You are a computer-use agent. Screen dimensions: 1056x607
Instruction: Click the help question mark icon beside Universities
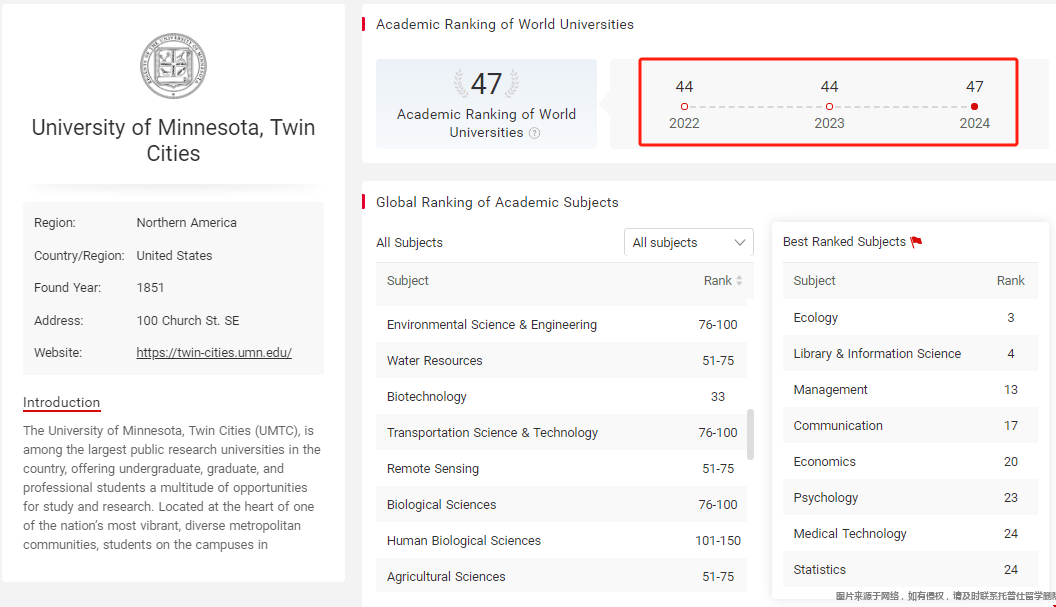click(x=535, y=133)
